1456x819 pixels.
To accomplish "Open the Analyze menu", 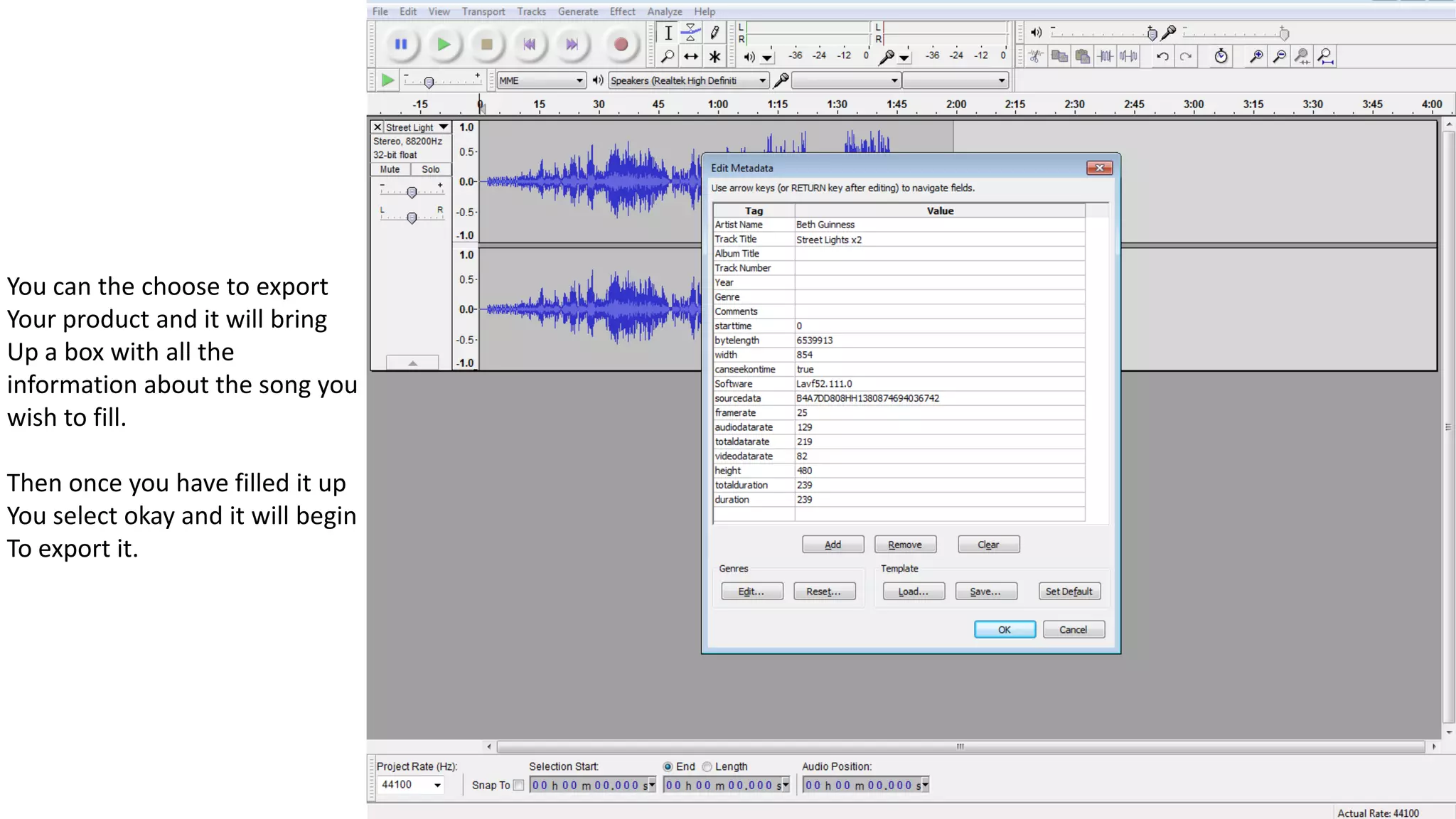I will click(x=665, y=11).
